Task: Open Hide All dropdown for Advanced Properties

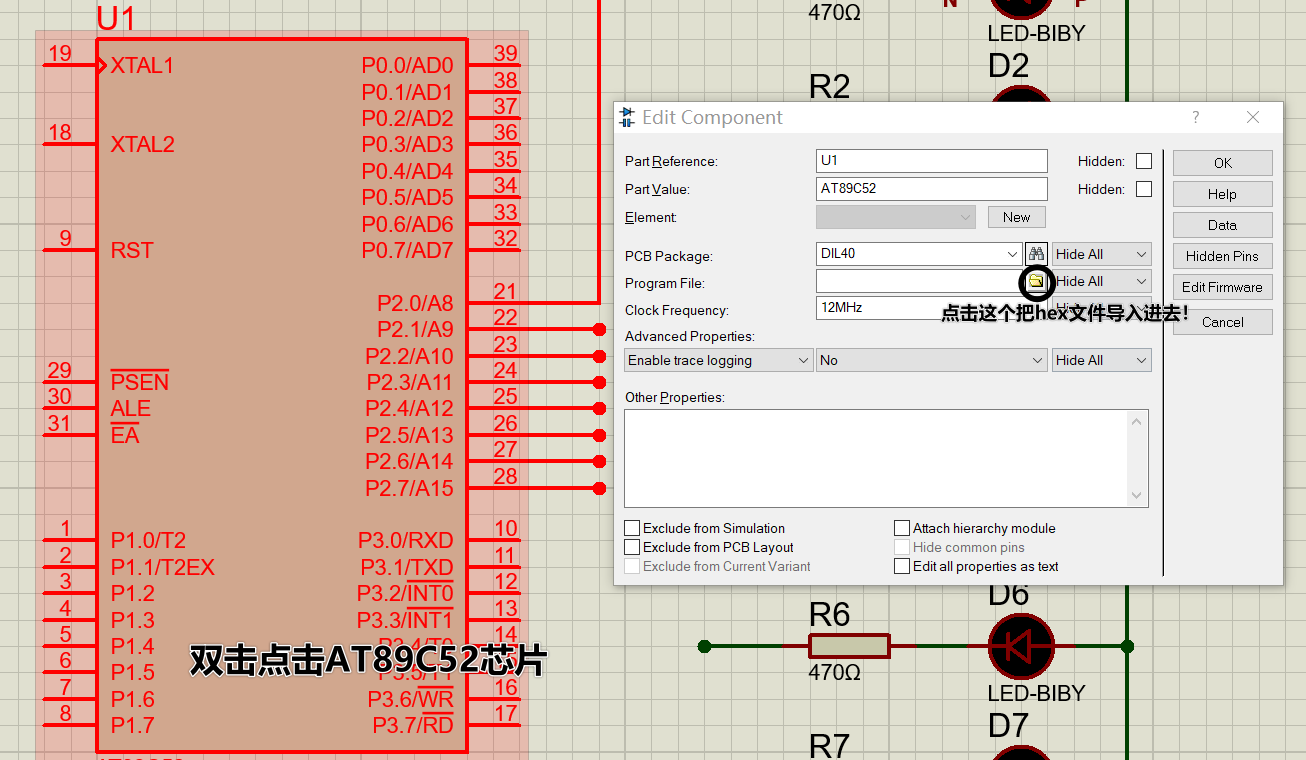Action: (x=1101, y=360)
